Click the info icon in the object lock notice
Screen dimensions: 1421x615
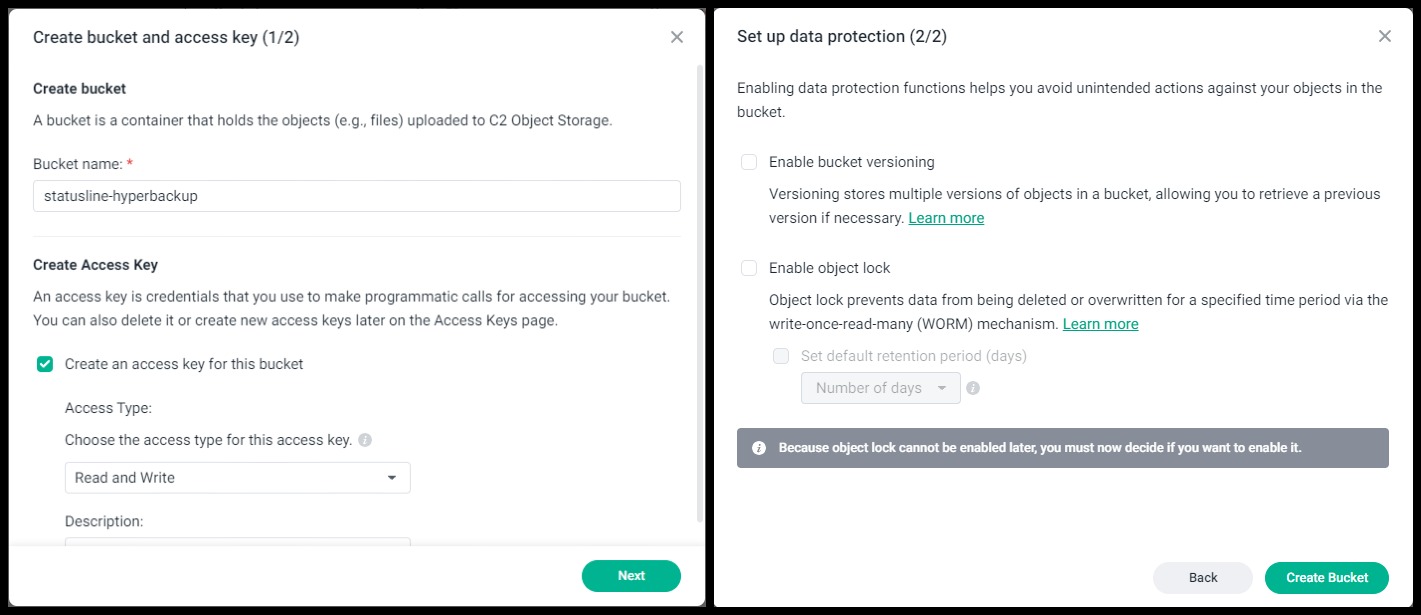tap(759, 448)
